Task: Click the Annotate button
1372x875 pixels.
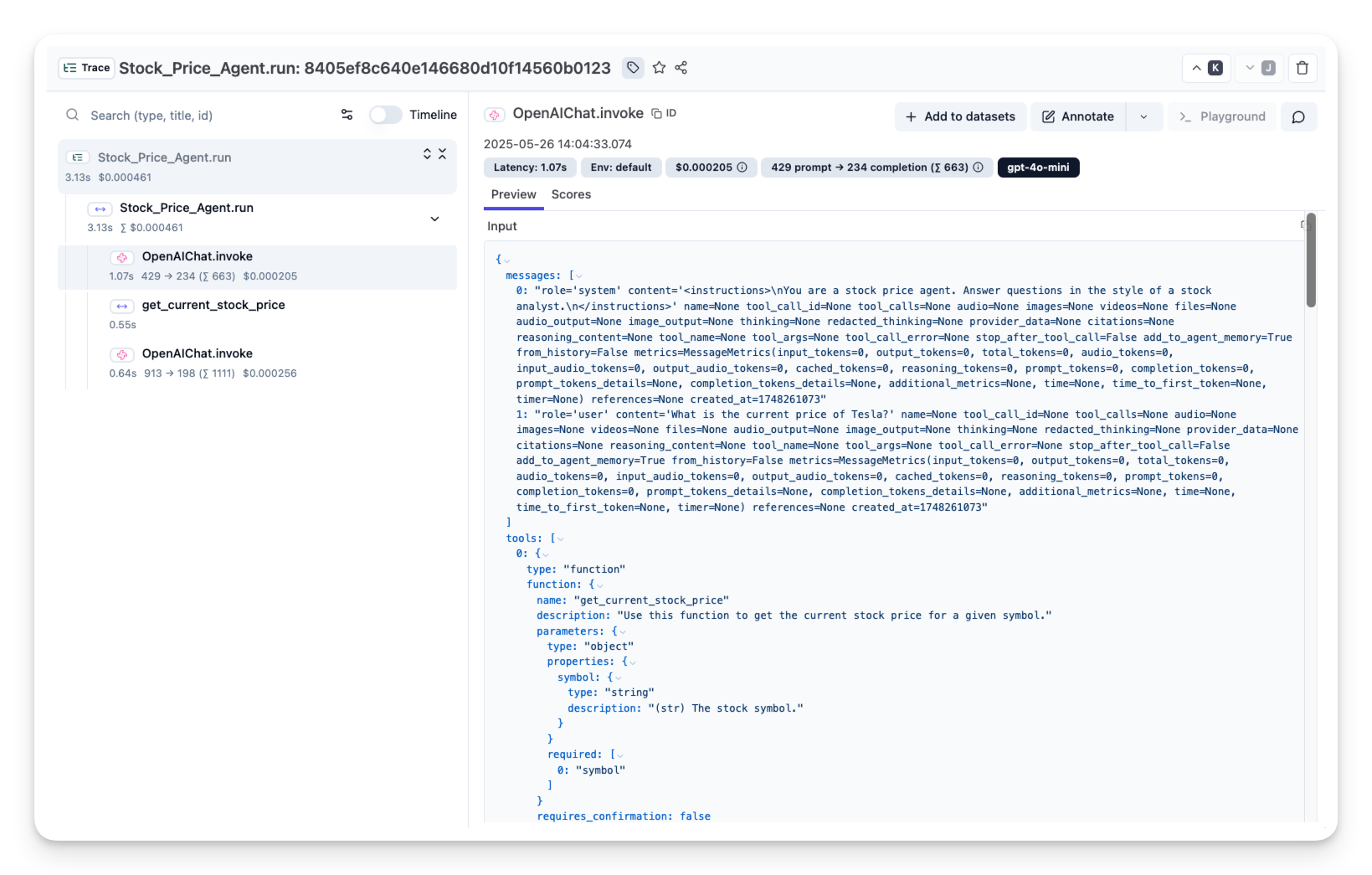Action: [1078, 116]
